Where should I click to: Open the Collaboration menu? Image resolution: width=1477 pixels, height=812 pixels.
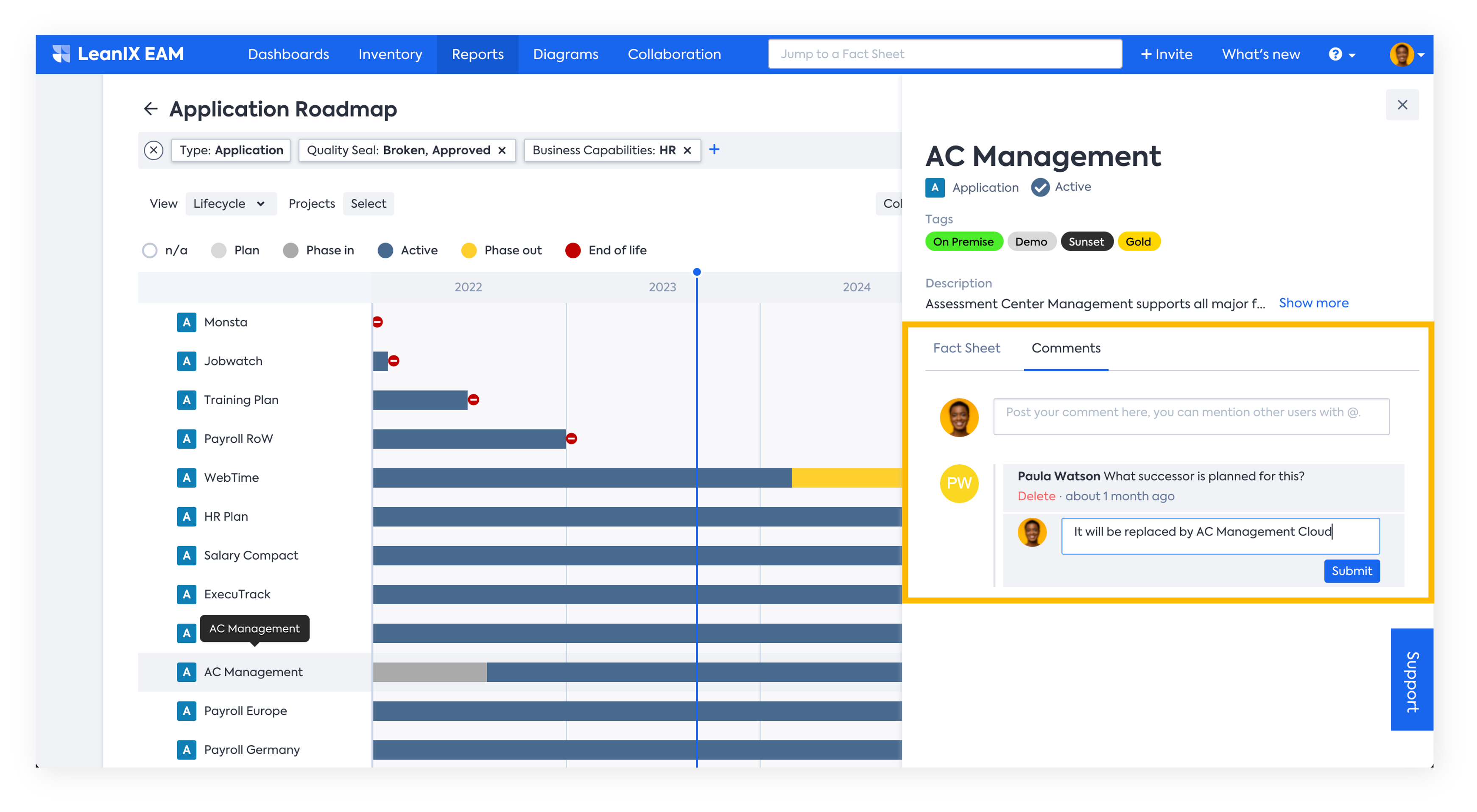coord(674,54)
